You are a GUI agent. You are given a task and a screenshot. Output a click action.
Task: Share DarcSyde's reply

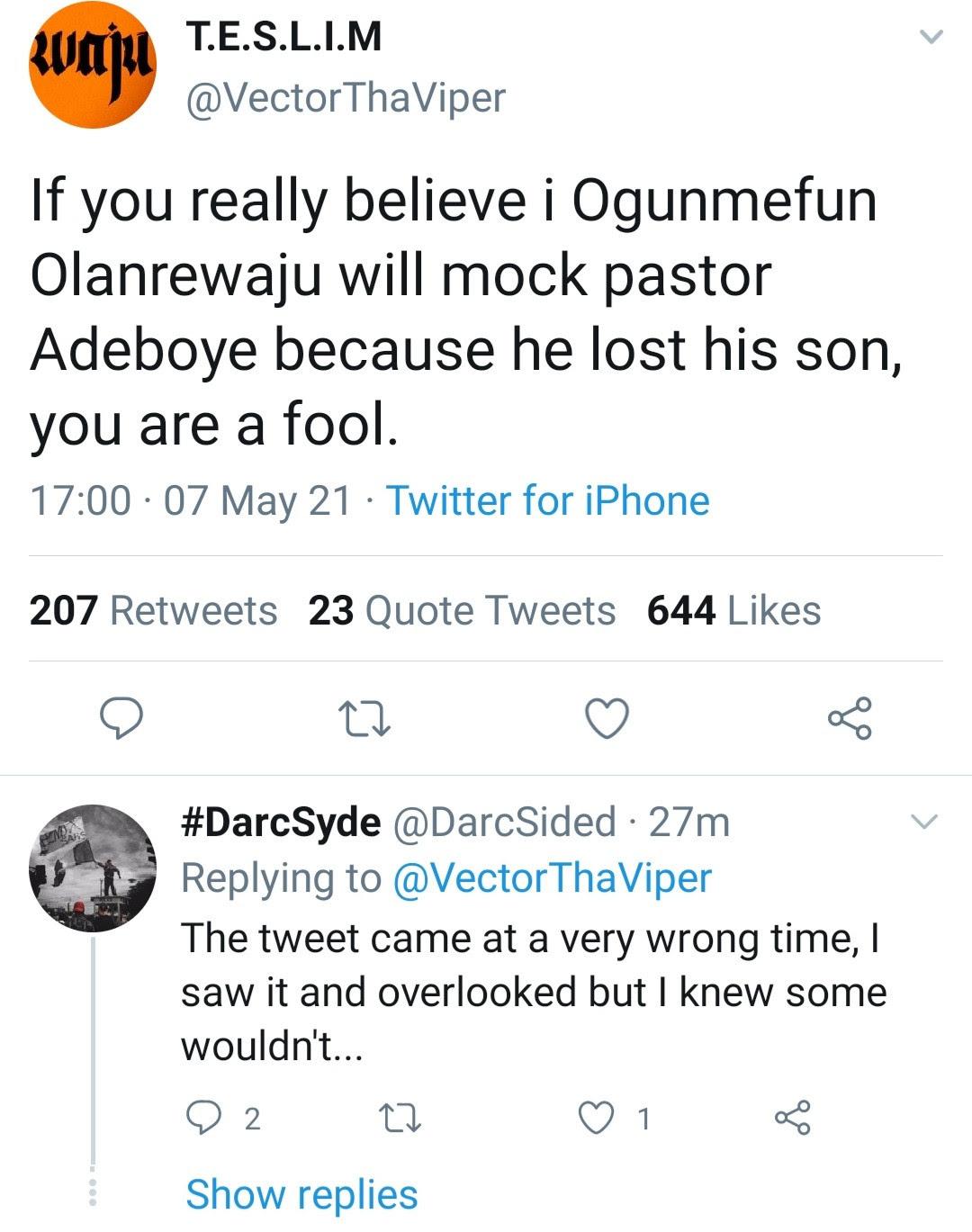coord(792,1118)
